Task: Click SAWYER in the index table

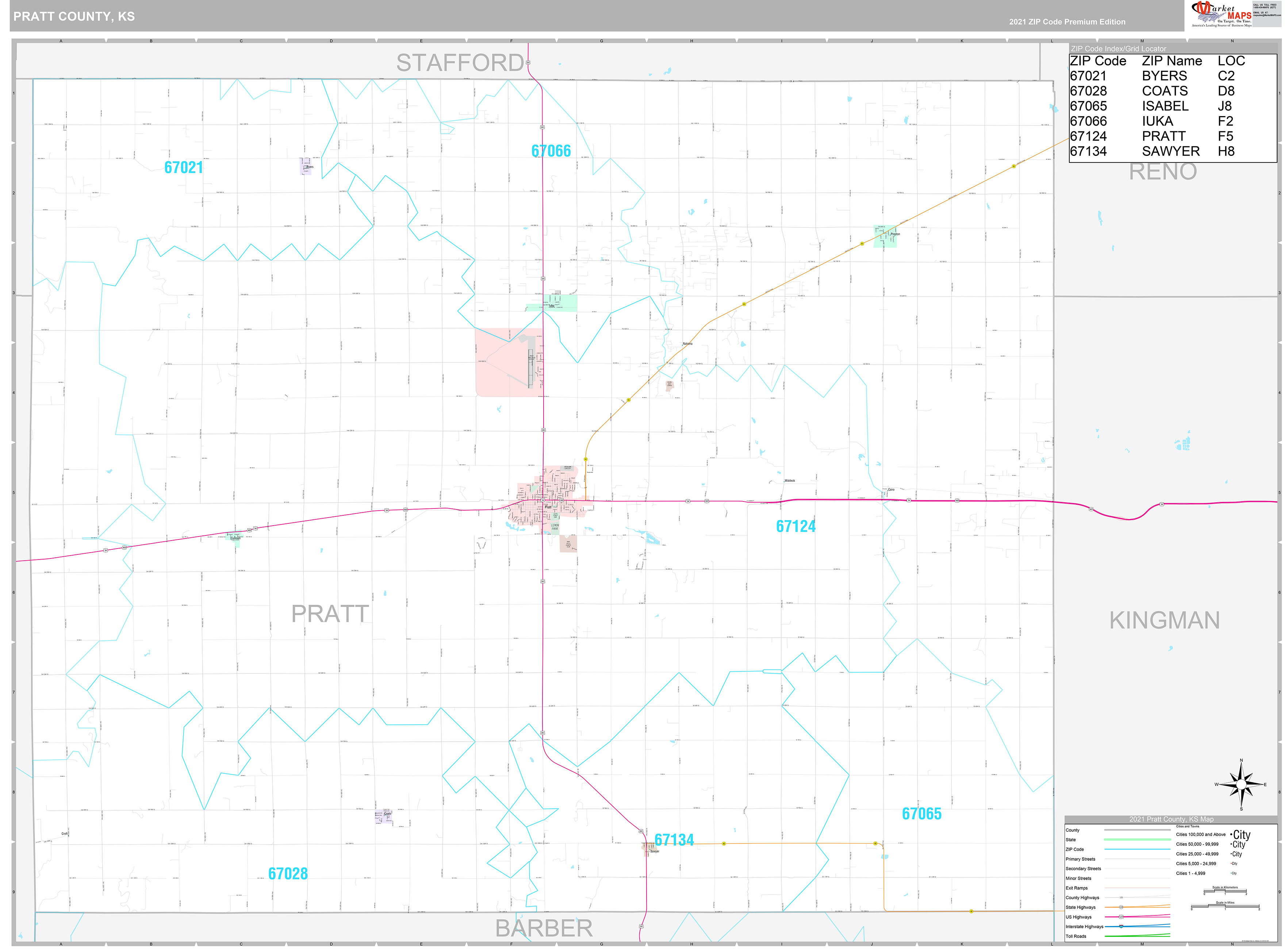Action: (1171, 151)
